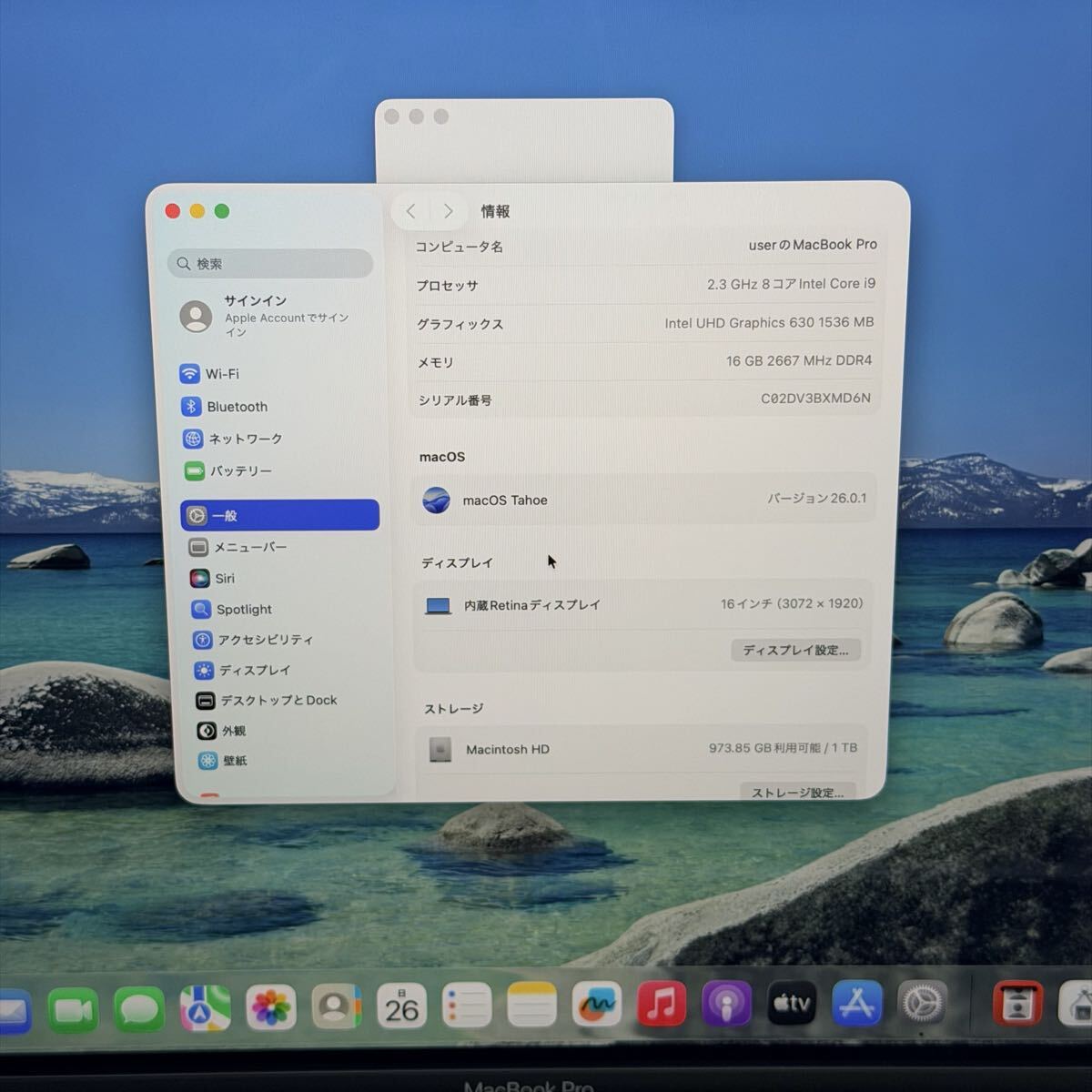This screenshot has height=1092, width=1092.
Task: Open バッテリー settings in sidebar
Action: [x=228, y=471]
